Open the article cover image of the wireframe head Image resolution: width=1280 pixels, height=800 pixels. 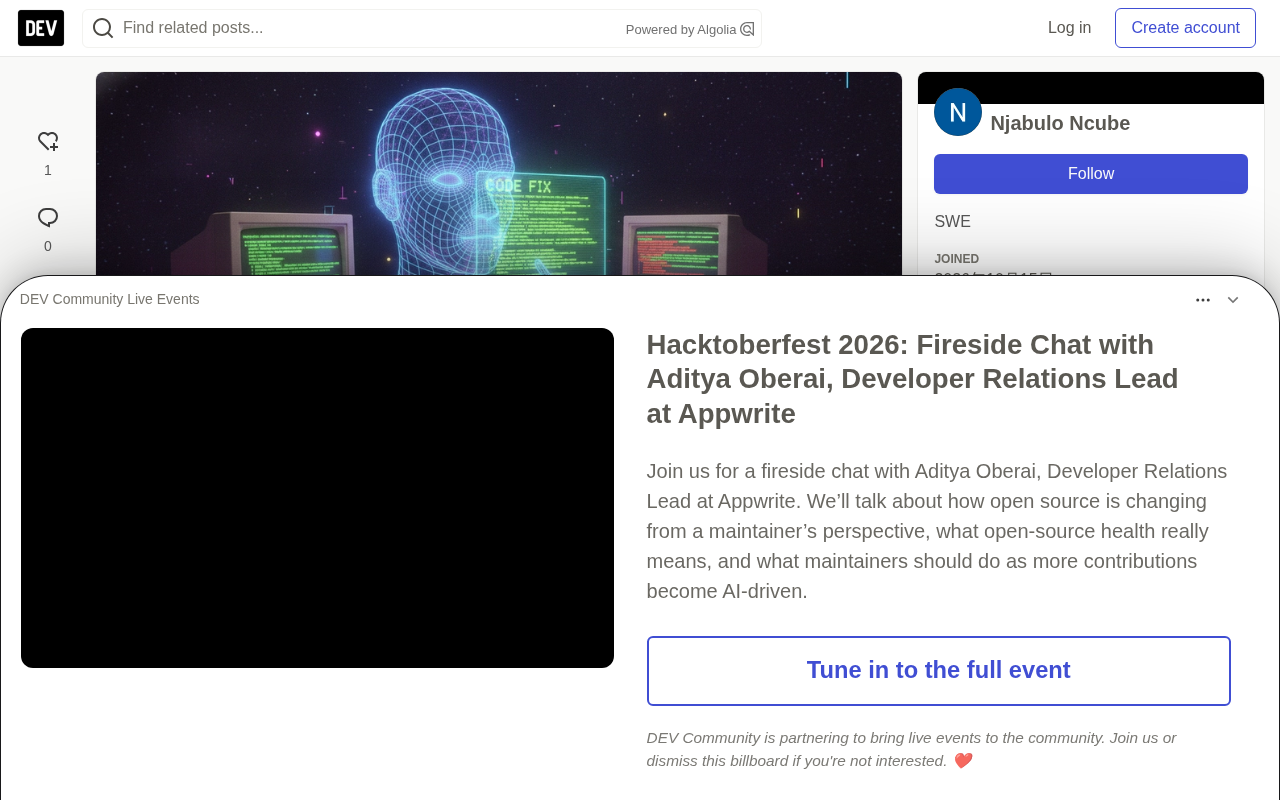499,174
